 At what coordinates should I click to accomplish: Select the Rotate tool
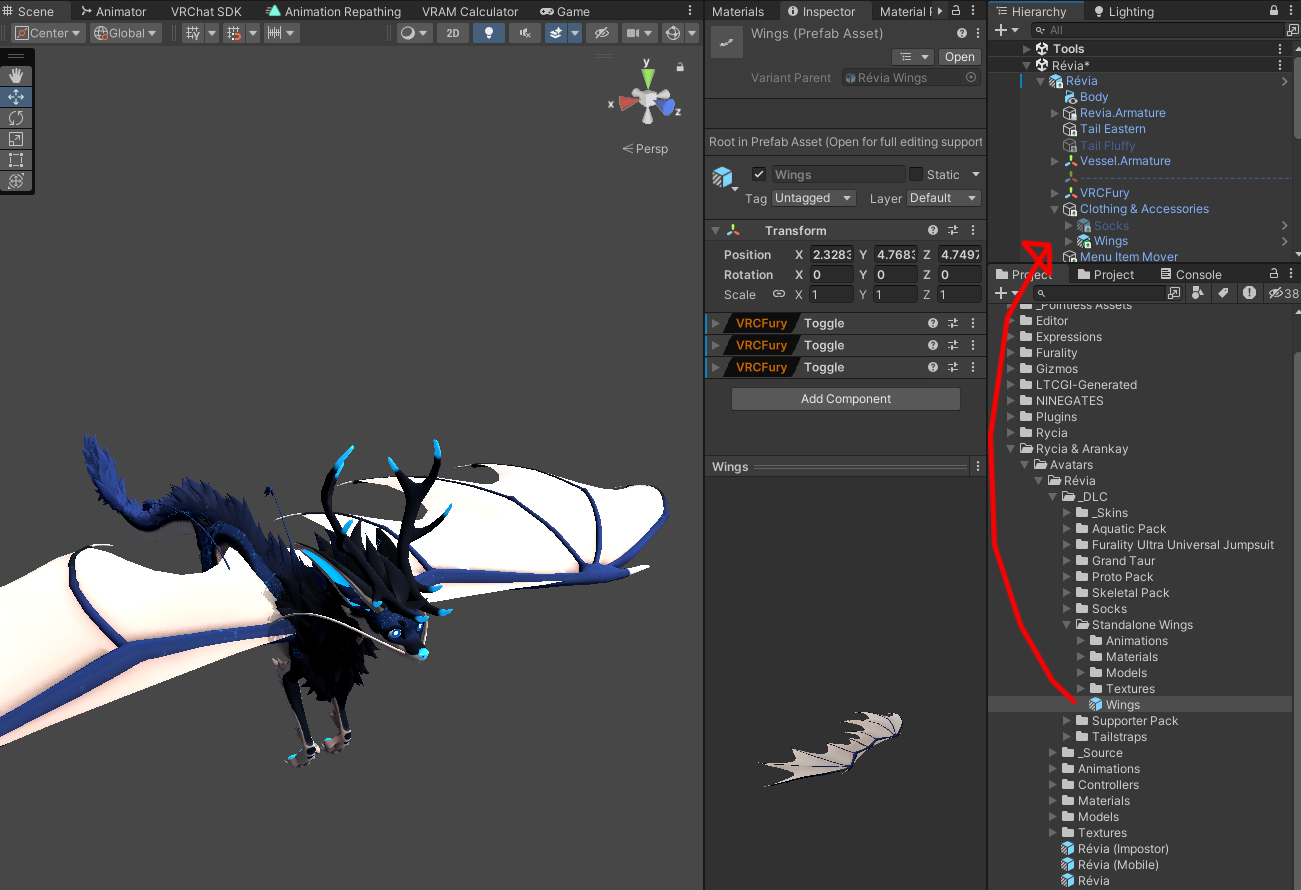pos(16,118)
